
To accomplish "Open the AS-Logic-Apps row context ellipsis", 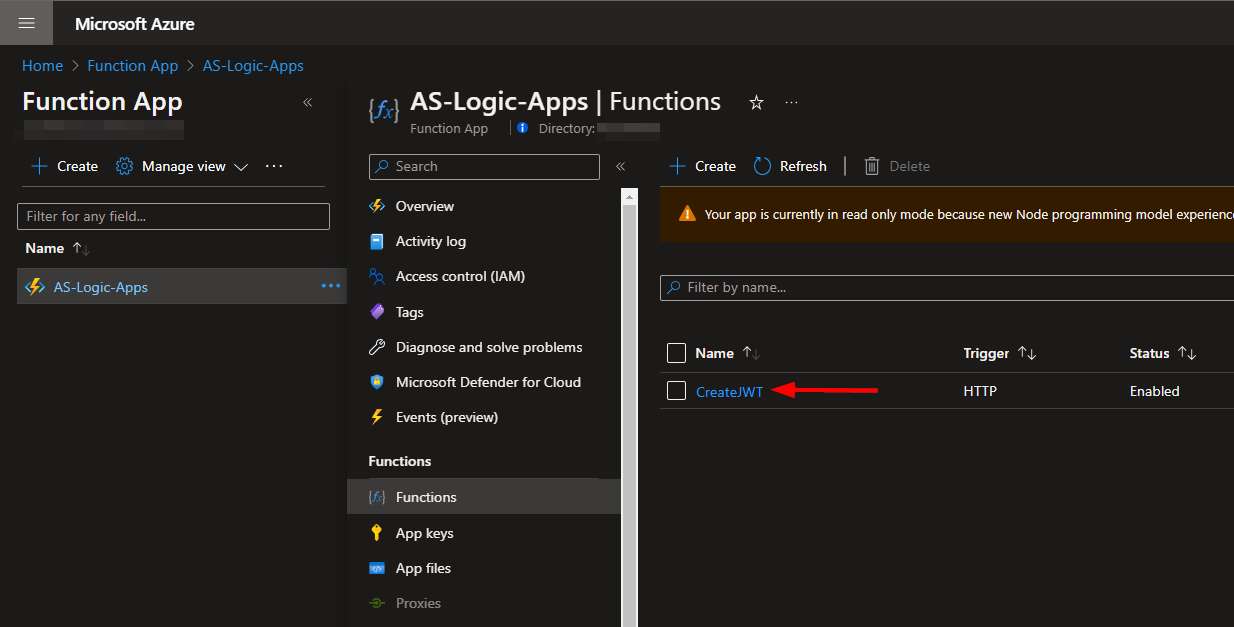I will click(330, 287).
